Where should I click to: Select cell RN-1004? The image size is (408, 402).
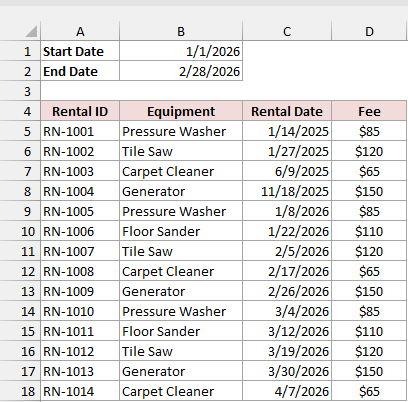point(80,191)
